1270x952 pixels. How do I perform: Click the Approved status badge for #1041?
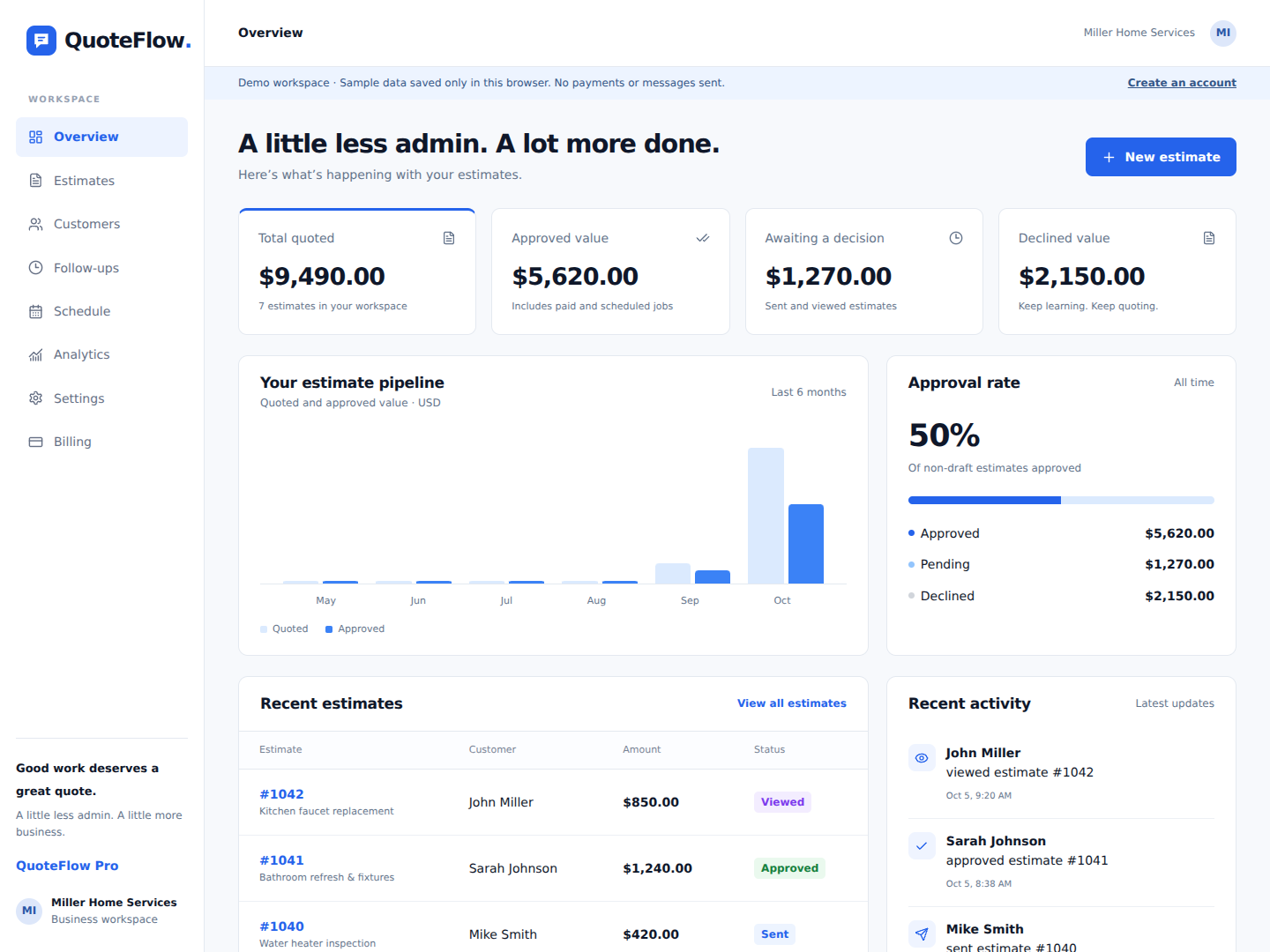coord(789,868)
